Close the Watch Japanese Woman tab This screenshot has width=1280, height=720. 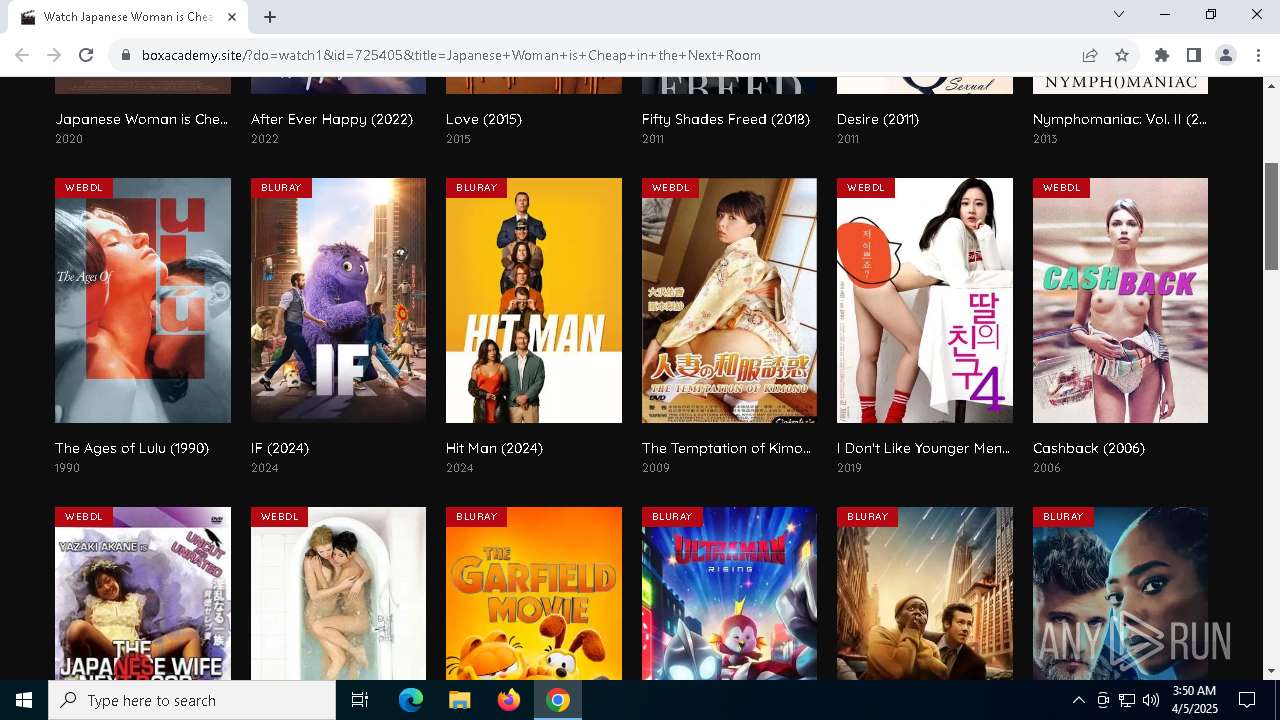point(232,16)
